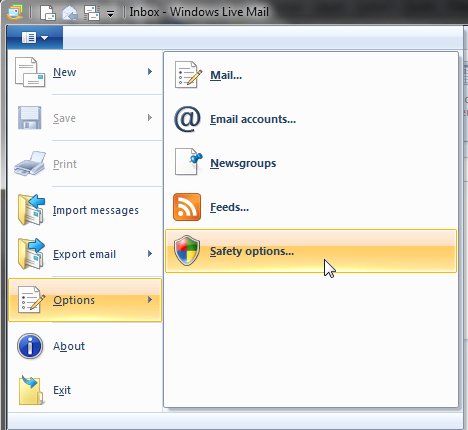The height and width of the screenshot is (430, 468).
Task: Expand the Export email submenu arrow
Action: [x=150, y=254]
